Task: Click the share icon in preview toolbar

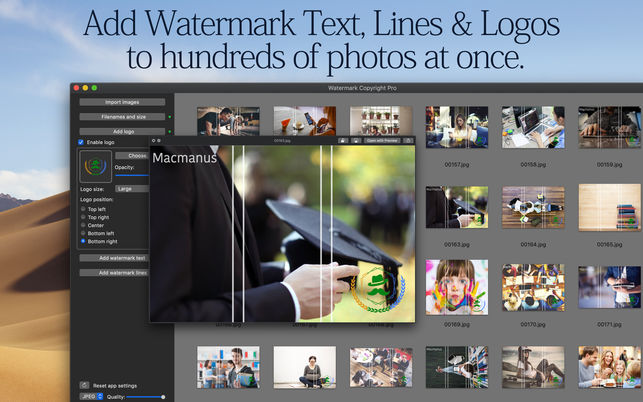Action: click(408, 141)
